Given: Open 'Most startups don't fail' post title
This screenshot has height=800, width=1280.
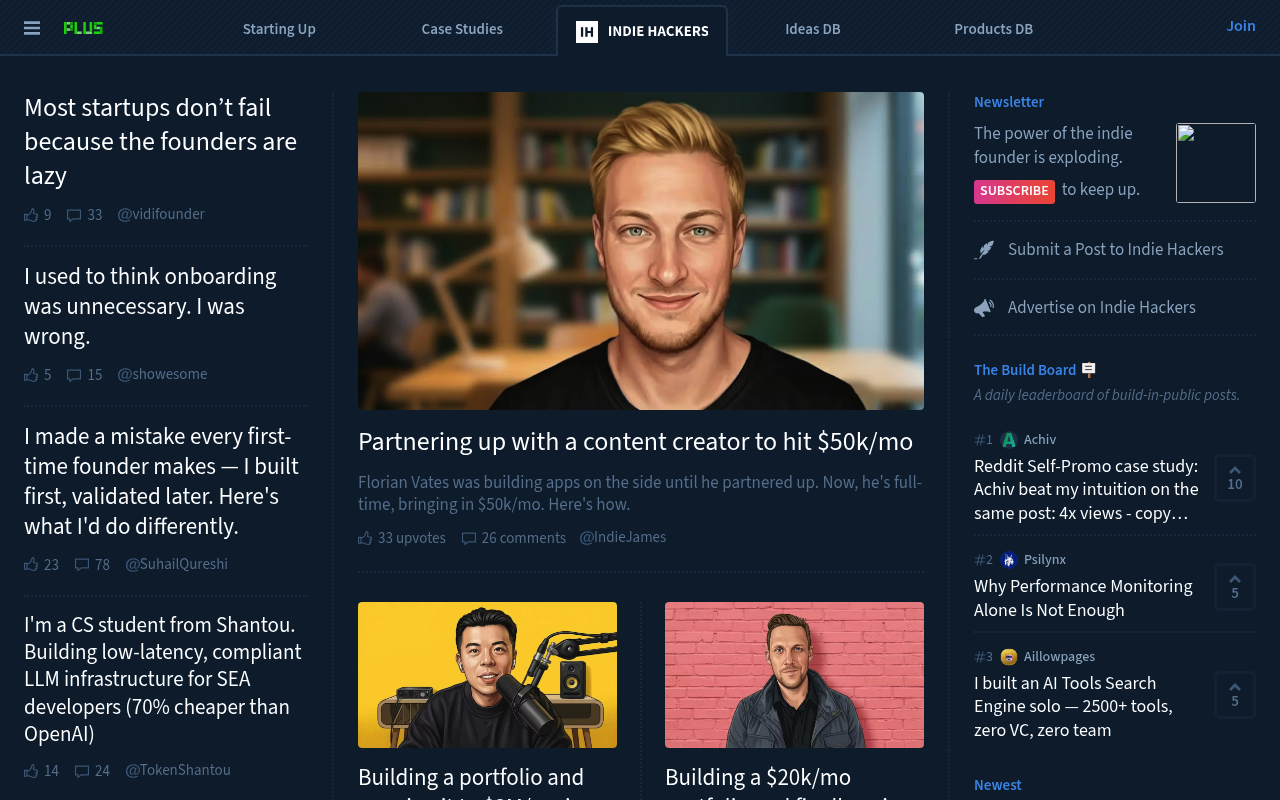Looking at the screenshot, I should point(160,142).
